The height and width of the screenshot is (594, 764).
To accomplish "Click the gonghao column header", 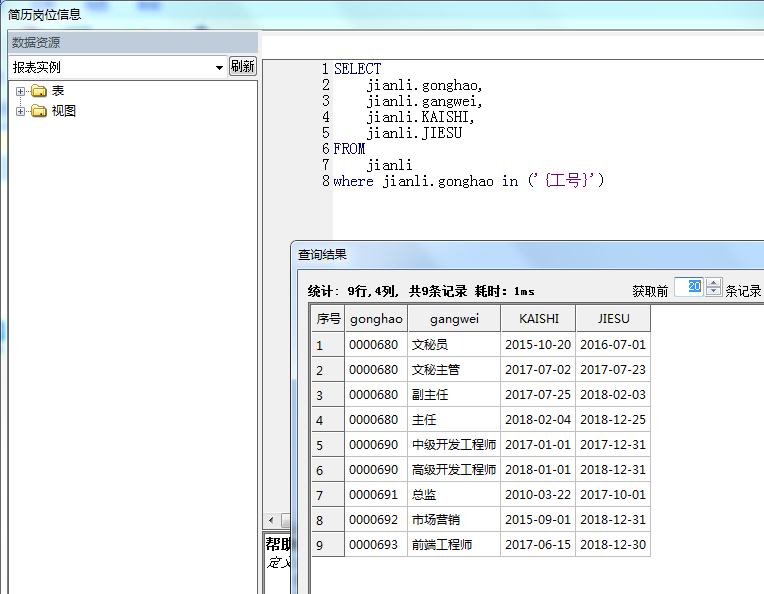I will click(x=376, y=319).
